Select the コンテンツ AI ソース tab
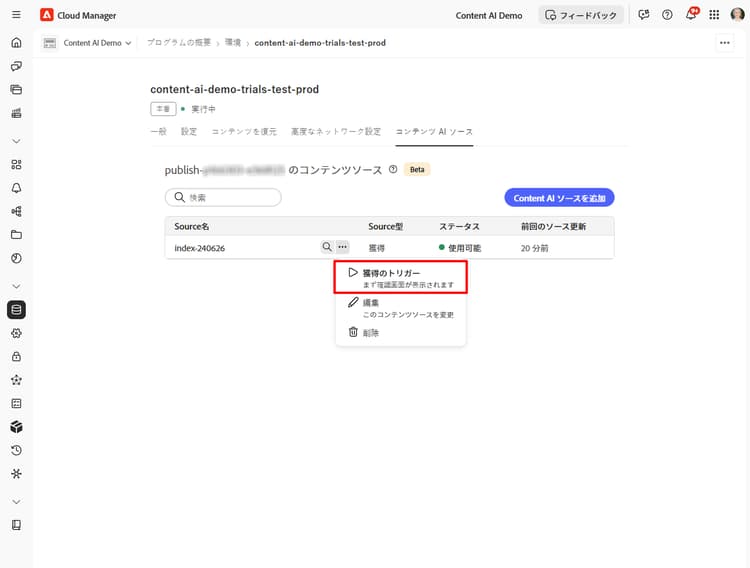750x568 pixels. [x=434, y=132]
